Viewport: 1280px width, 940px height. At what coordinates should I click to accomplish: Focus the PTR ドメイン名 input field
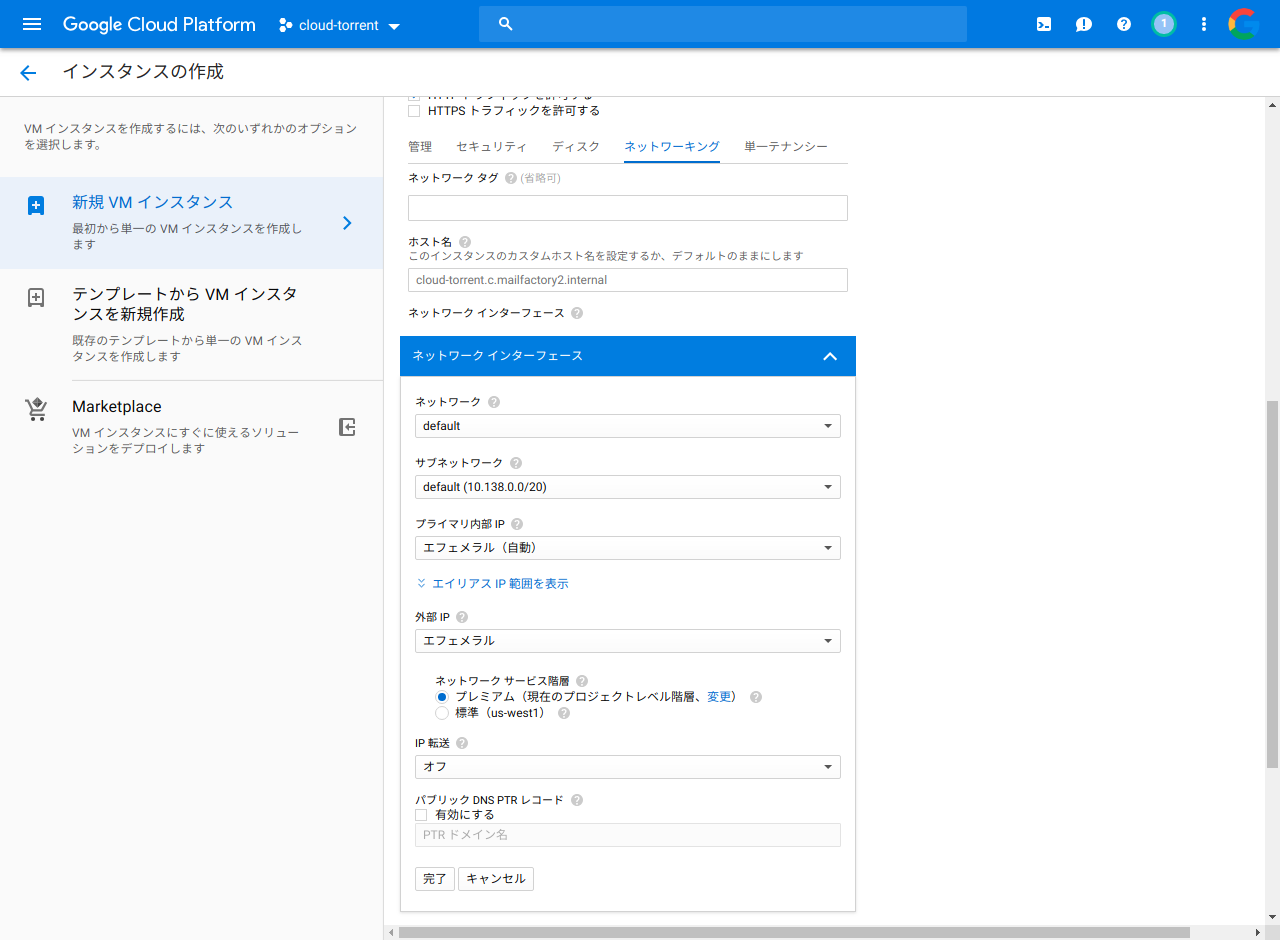(628, 835)
